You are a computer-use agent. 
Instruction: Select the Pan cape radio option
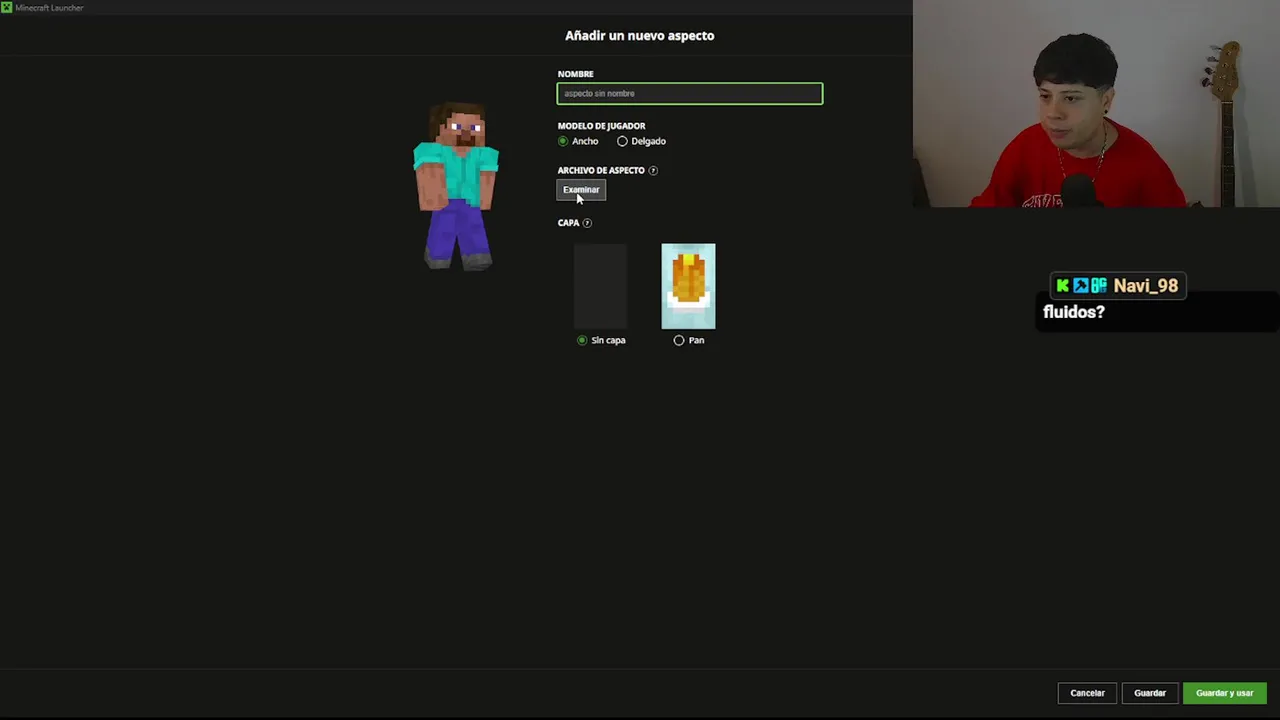679,340
